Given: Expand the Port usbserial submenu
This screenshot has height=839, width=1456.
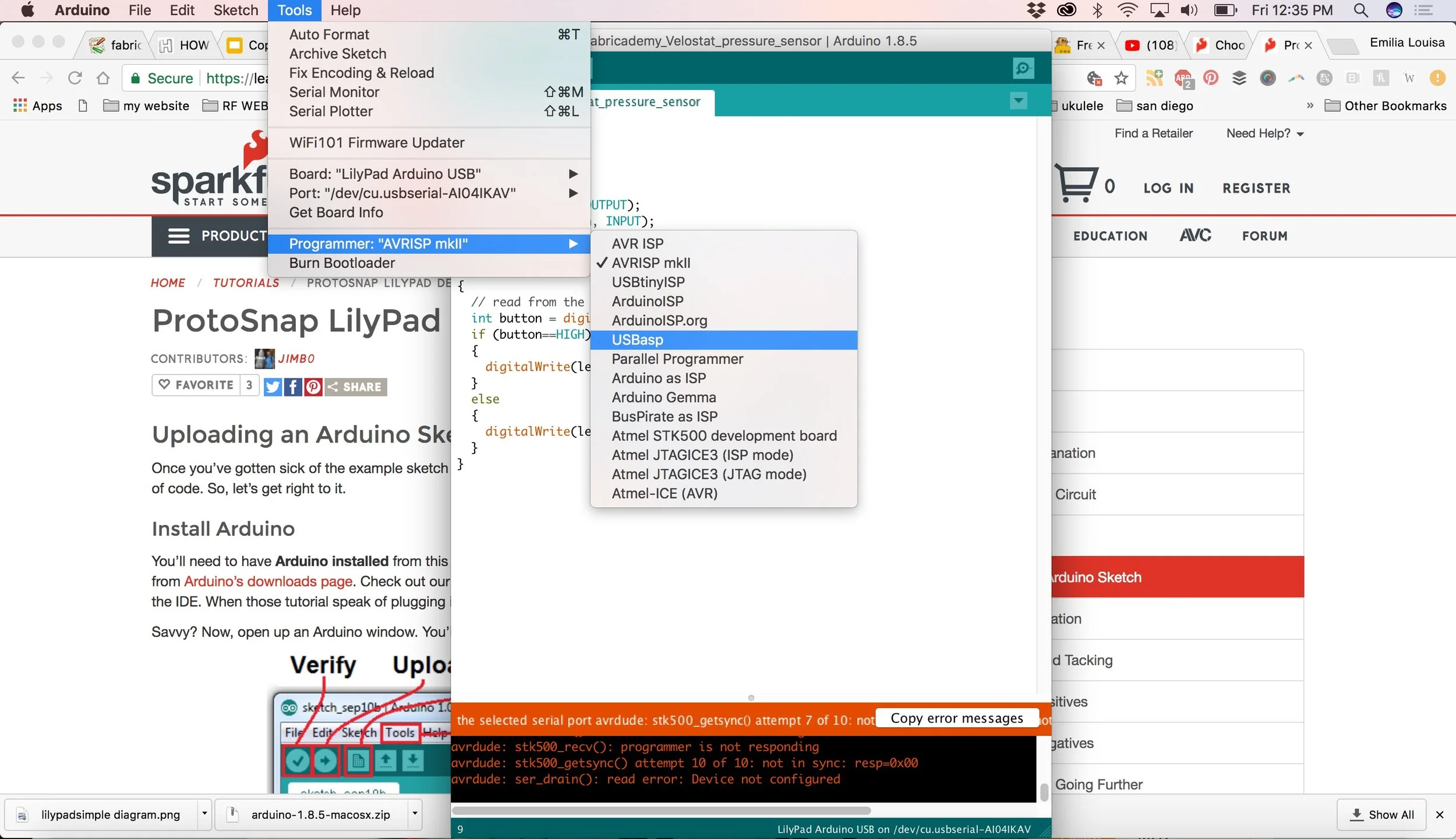Looking at the screenshot, I should (x=429, y=193).
